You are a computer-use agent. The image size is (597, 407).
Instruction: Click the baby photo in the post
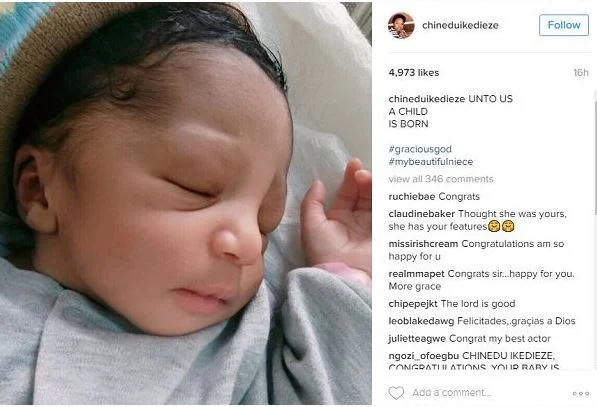[x=186, y=204]
